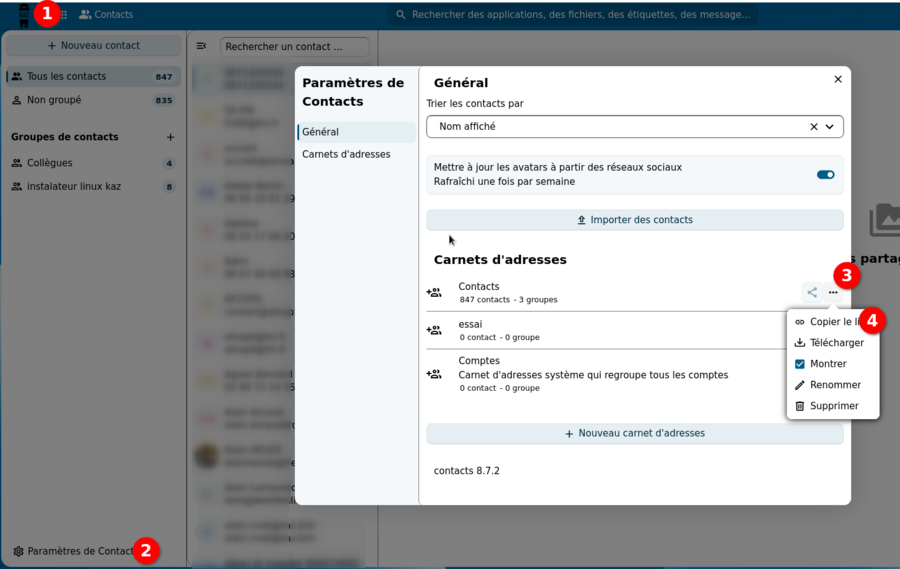Open the Nom affiché combo box
The height and width of the screenshot is (569, 900).
click(635, 127)
